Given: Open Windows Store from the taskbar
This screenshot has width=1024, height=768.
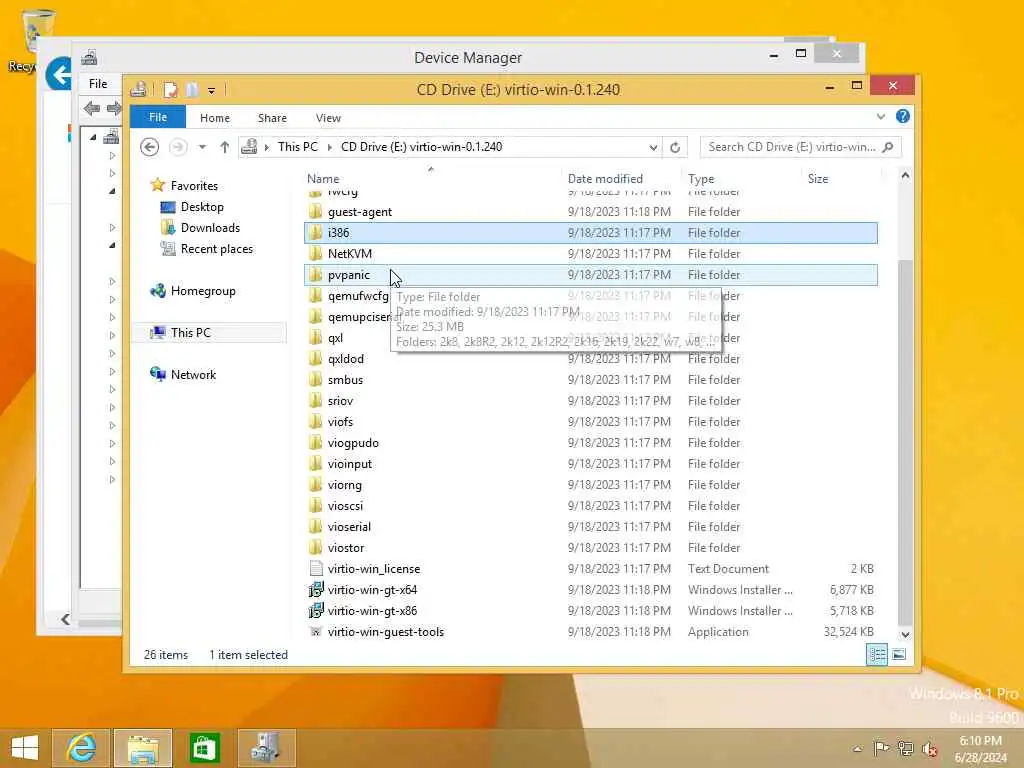Looking at the screenshot, I should click(x=204, y=748).
